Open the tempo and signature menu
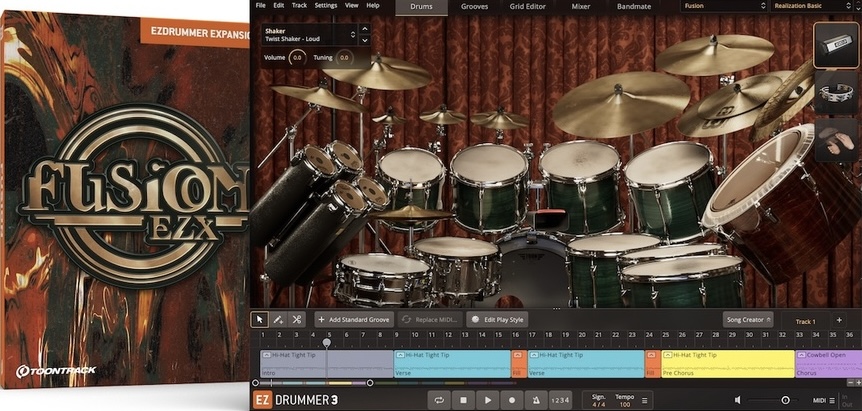This screenshot has height=411, width=862. point(644,401)
